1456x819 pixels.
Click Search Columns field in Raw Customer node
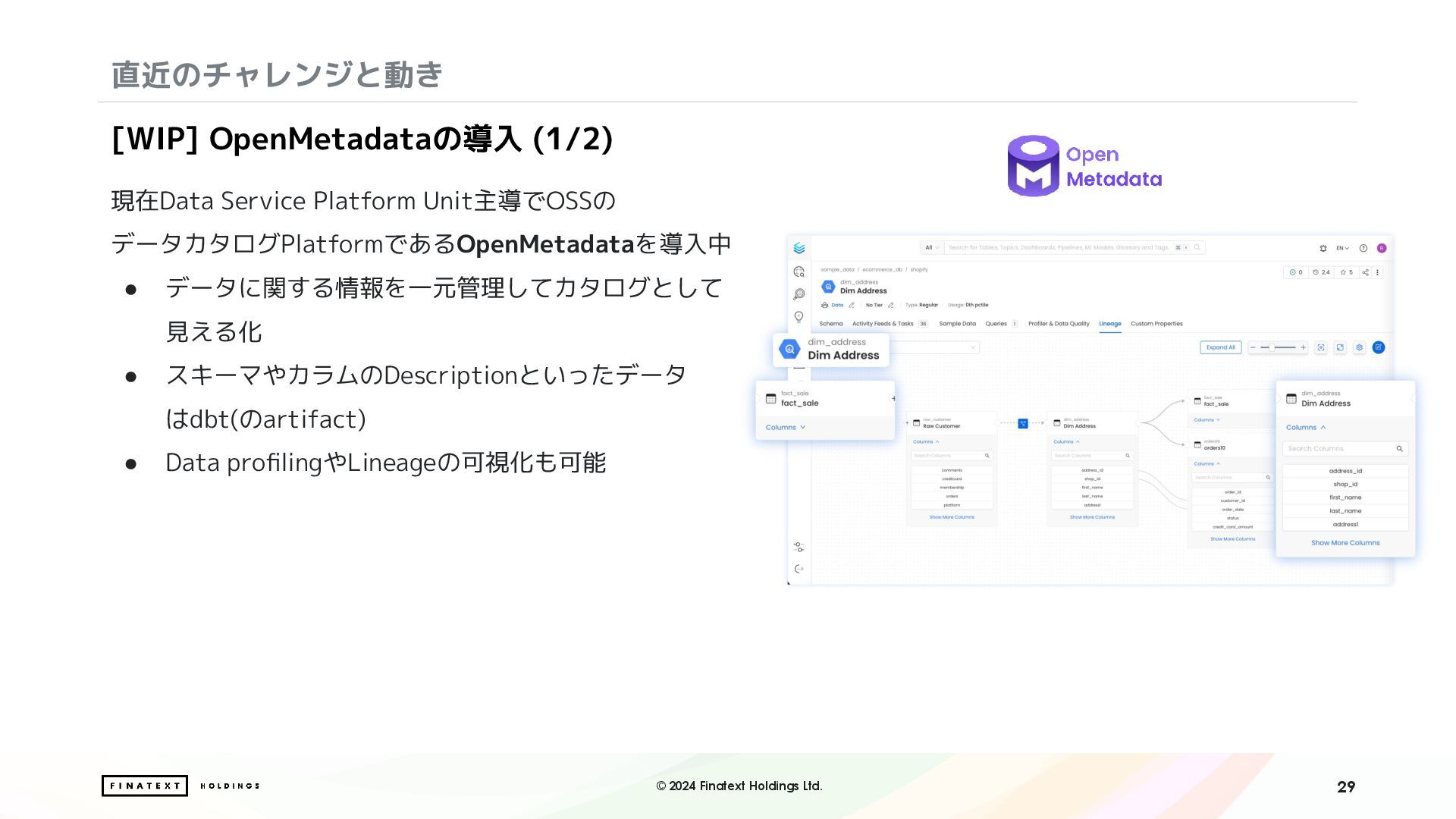click(x=952, y=456)
